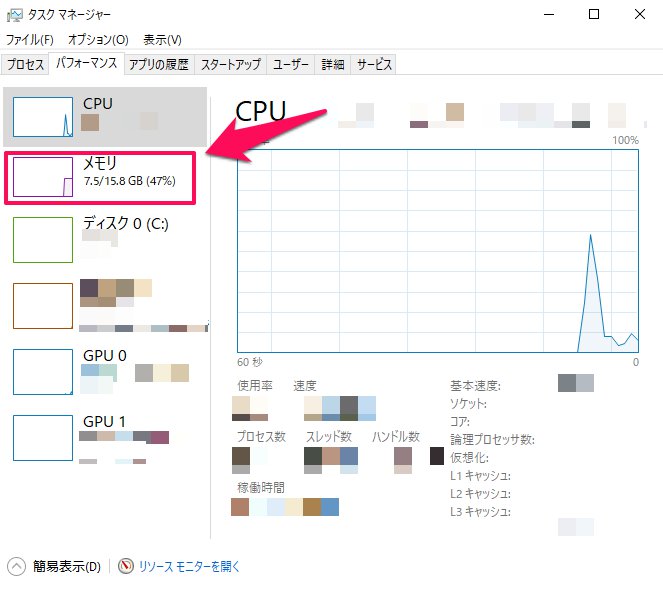Open the 表示(V) menu
The image size is (663, 590).
(x=162, y=40)
